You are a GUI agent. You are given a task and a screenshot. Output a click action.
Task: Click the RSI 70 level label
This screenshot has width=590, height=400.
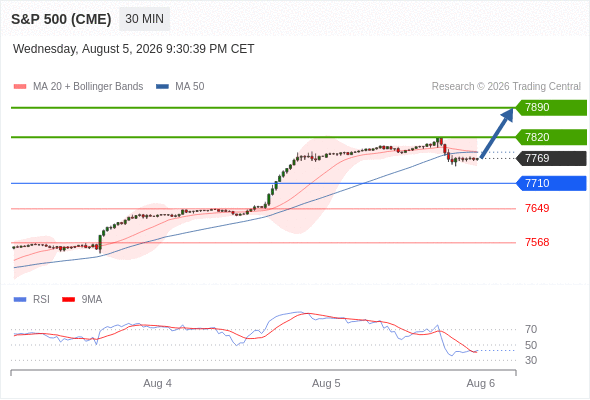click(531, 330)
